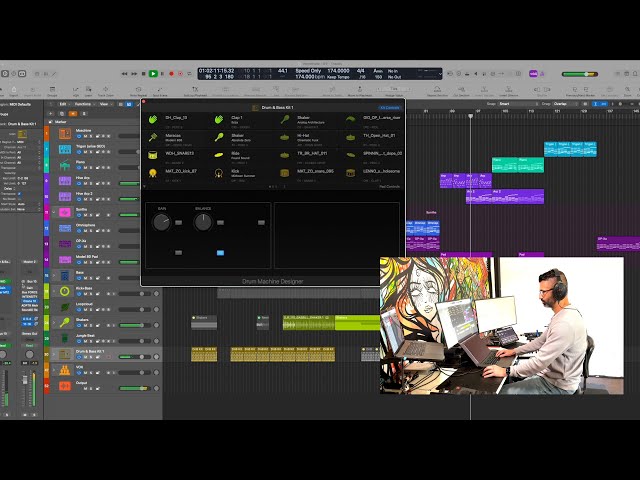This screenshot has height=480, width=640.
Task: Select the Ride cymbal pad
Action: (242, 156)
